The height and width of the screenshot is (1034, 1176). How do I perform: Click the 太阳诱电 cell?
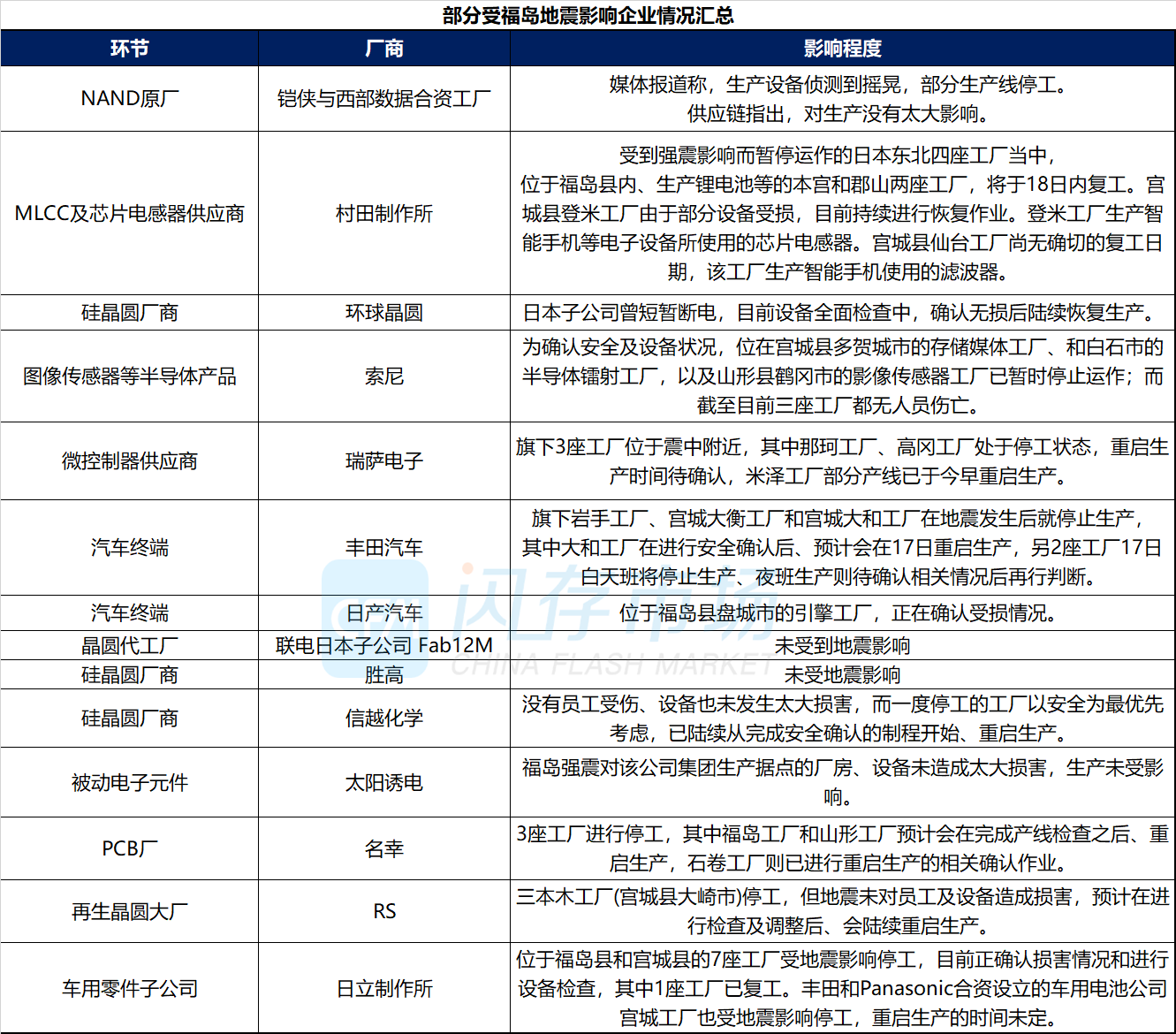(384, 782)
